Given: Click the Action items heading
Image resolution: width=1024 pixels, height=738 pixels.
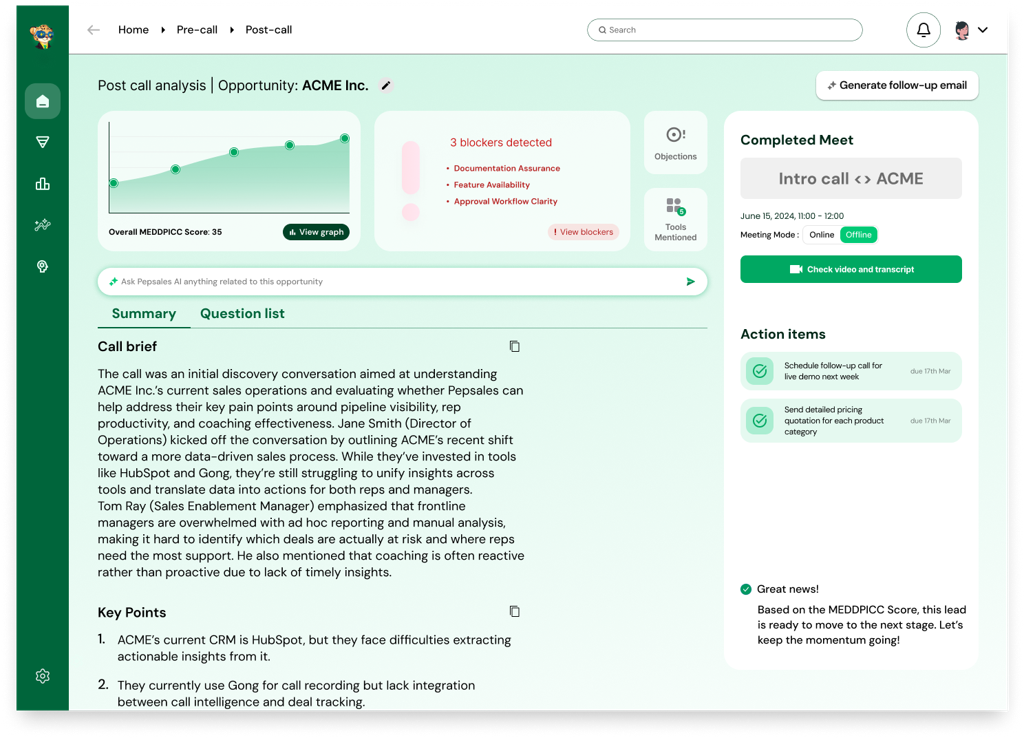Looking at the screenshot, I should 782,334.
